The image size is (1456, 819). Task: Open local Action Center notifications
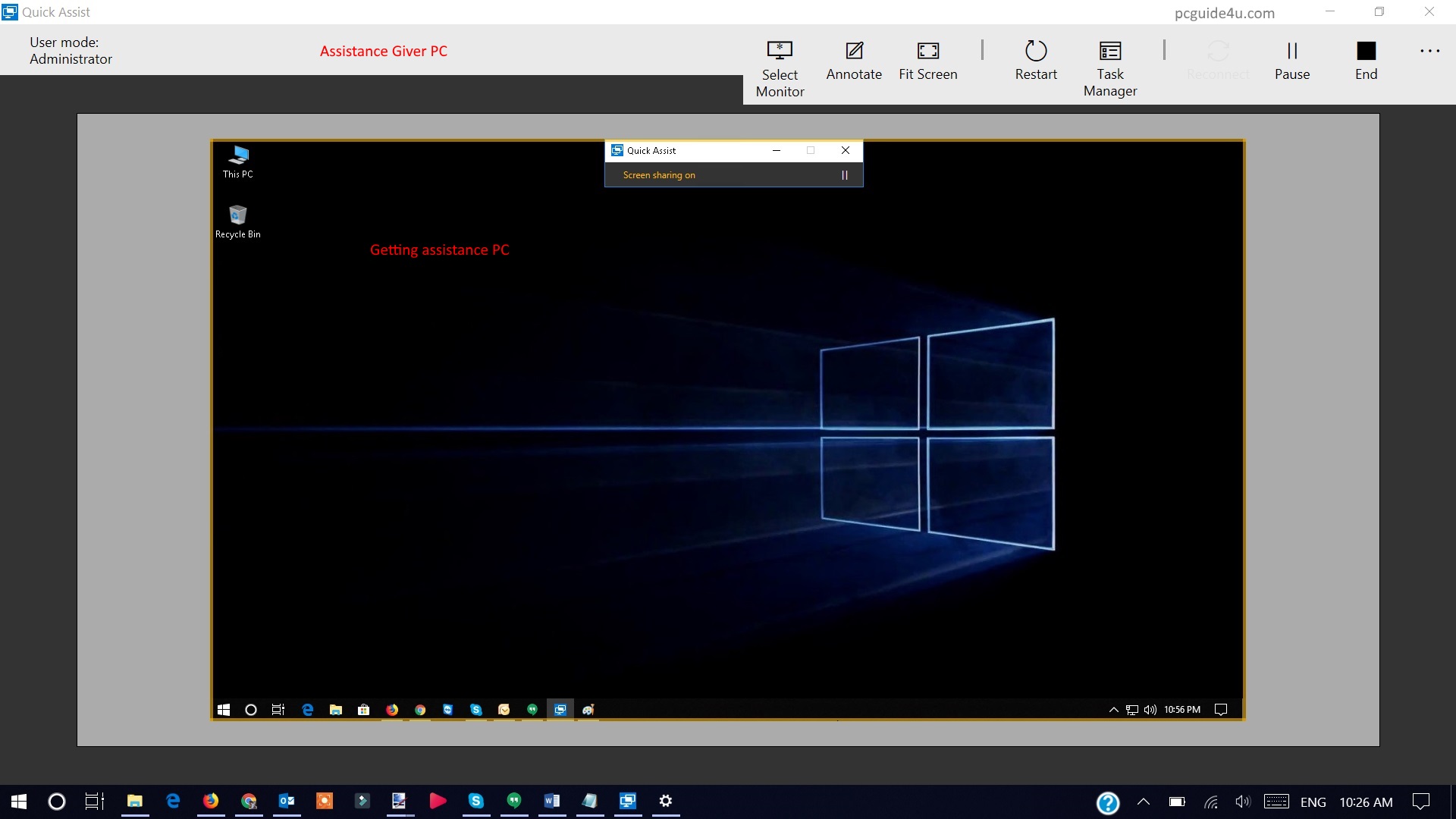(x=1420, y=802)
